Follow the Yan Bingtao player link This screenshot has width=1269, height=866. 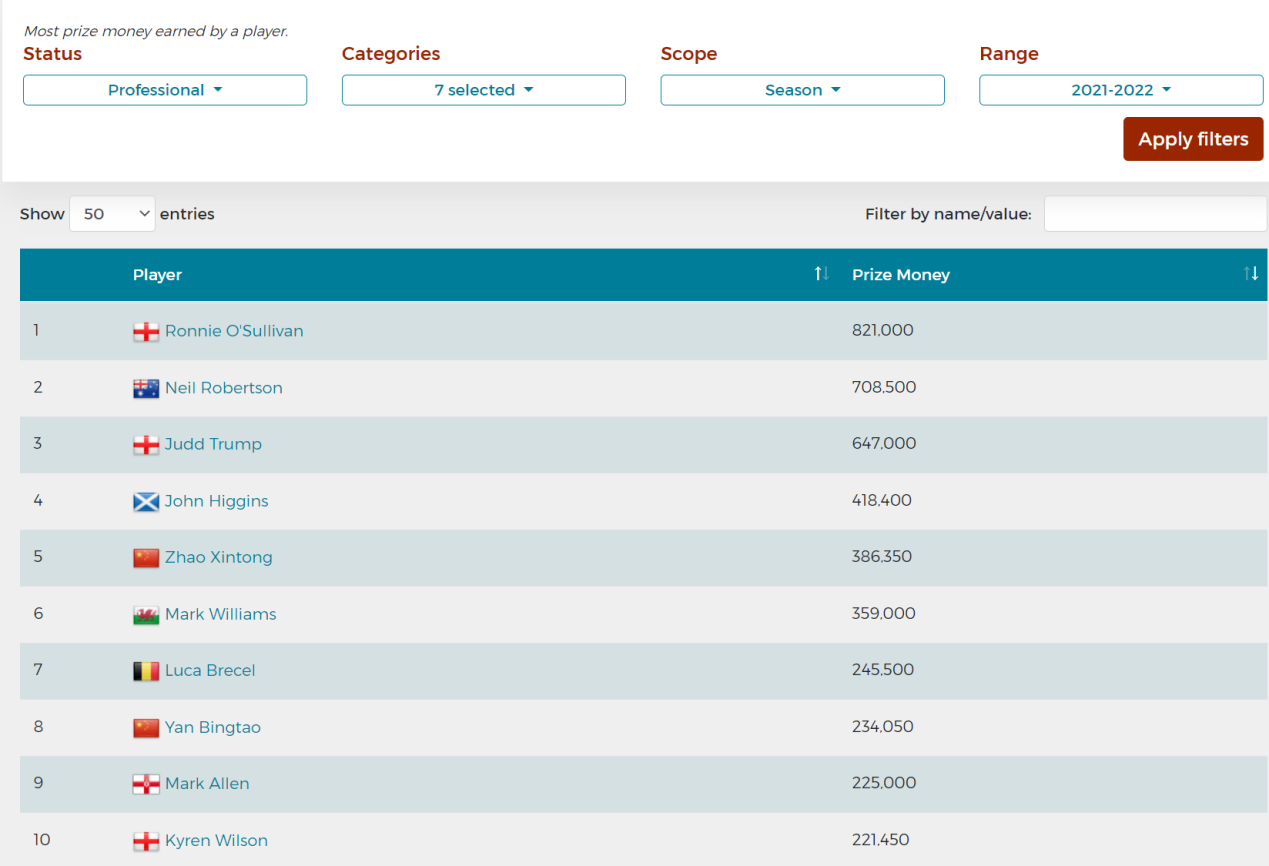click(212, 728)
